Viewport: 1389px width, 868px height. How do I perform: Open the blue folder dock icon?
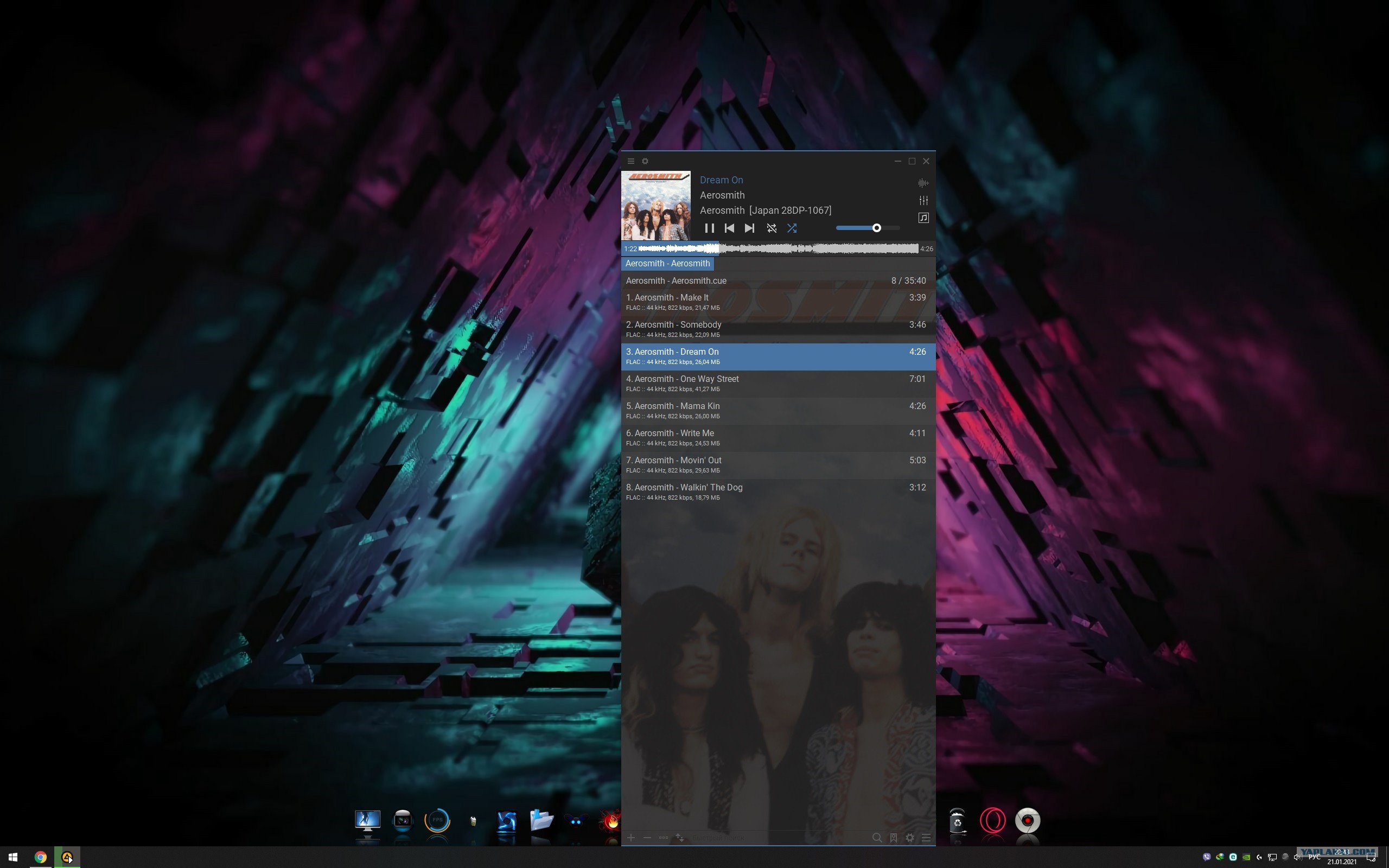coord(541,821)
